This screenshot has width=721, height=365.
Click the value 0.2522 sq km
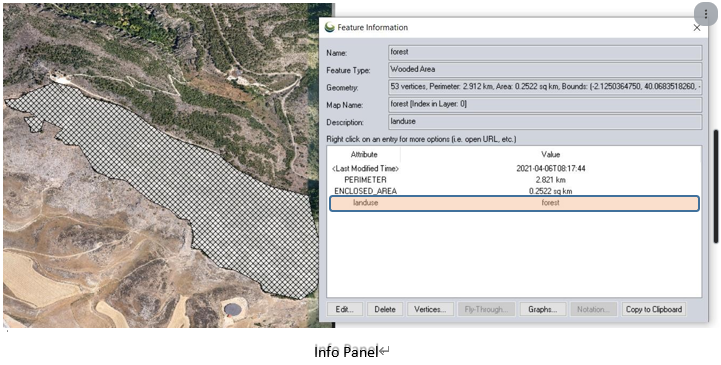[x=550, y=191]
